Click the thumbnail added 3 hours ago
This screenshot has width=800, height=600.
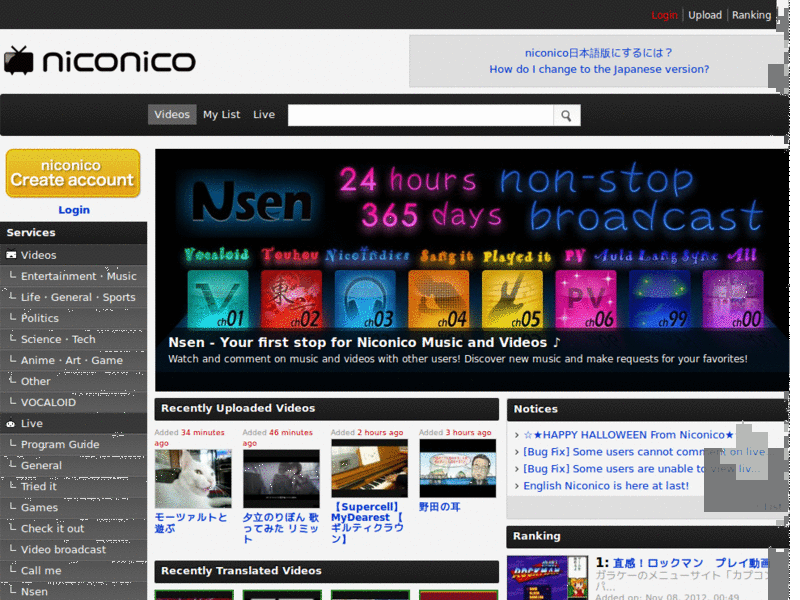click(458, 468)
